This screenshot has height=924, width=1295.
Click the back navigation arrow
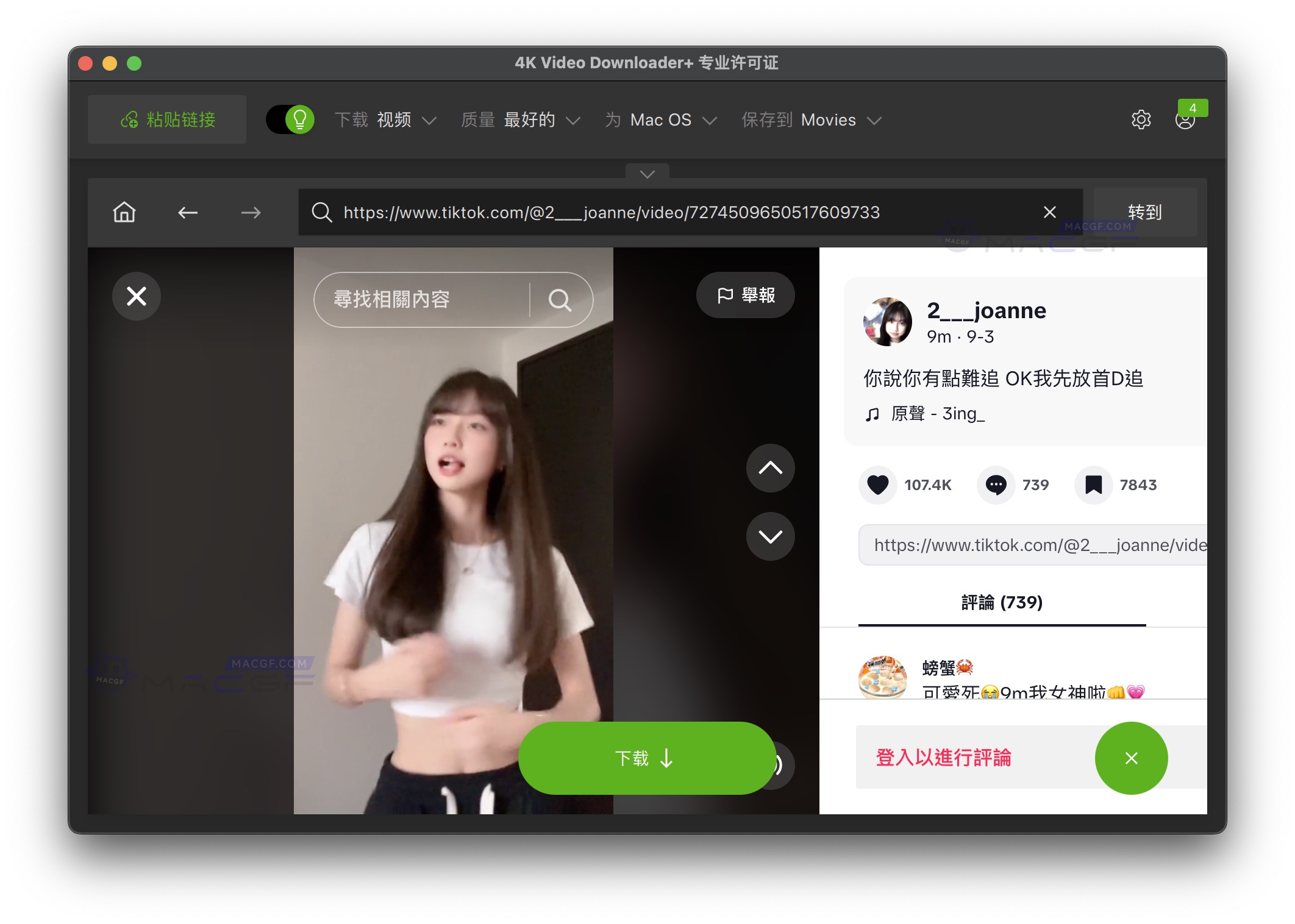click(188, 212)
